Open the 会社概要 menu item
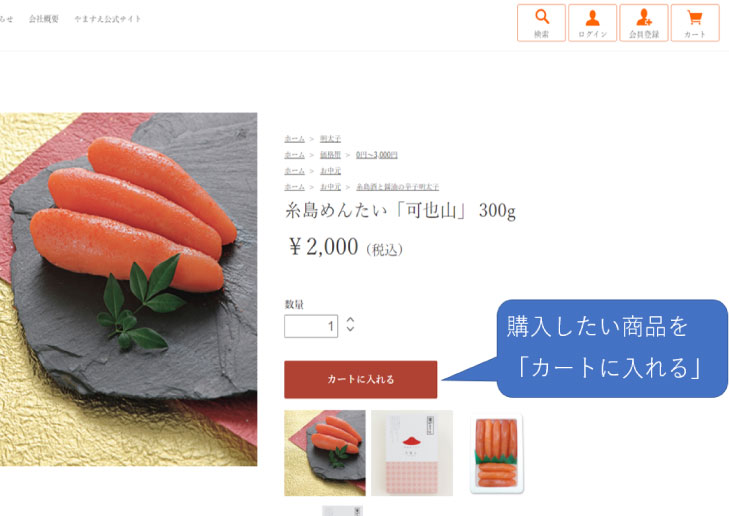Screen dimensions: 729x516 tap(44, 19)
